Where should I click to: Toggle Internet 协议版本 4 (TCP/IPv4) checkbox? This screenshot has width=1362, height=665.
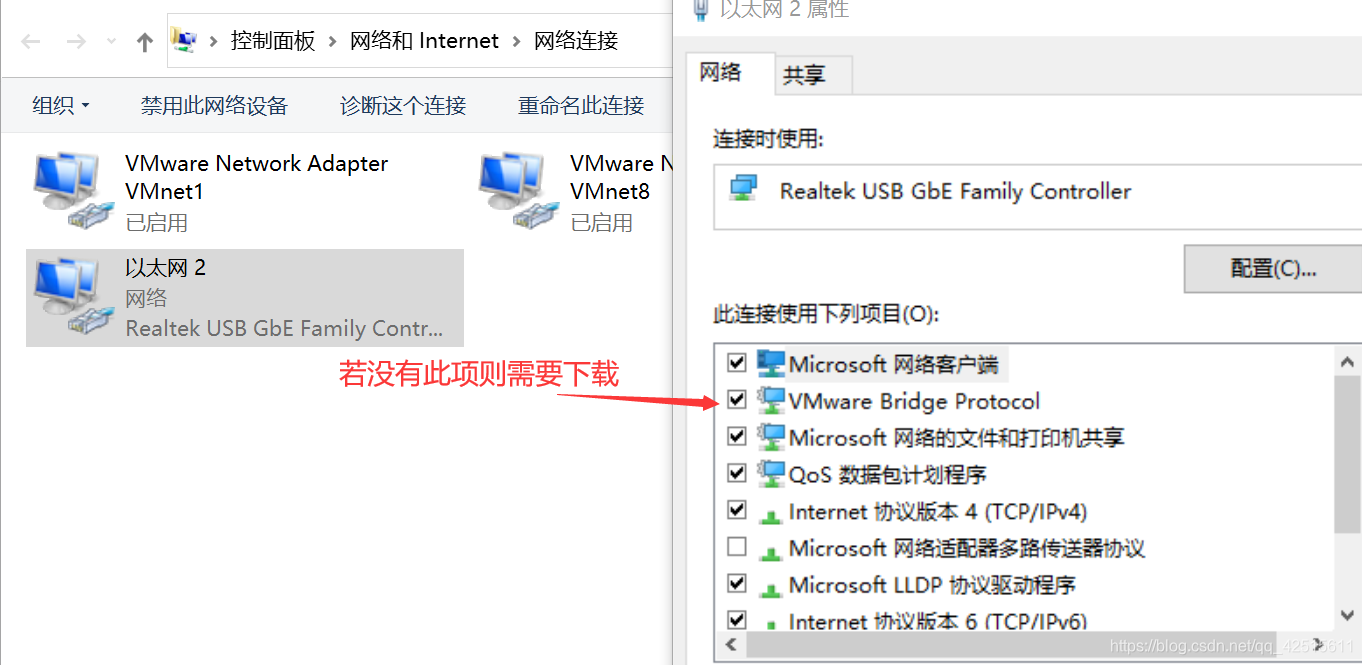pyautogui.click(x=737, y=510)
